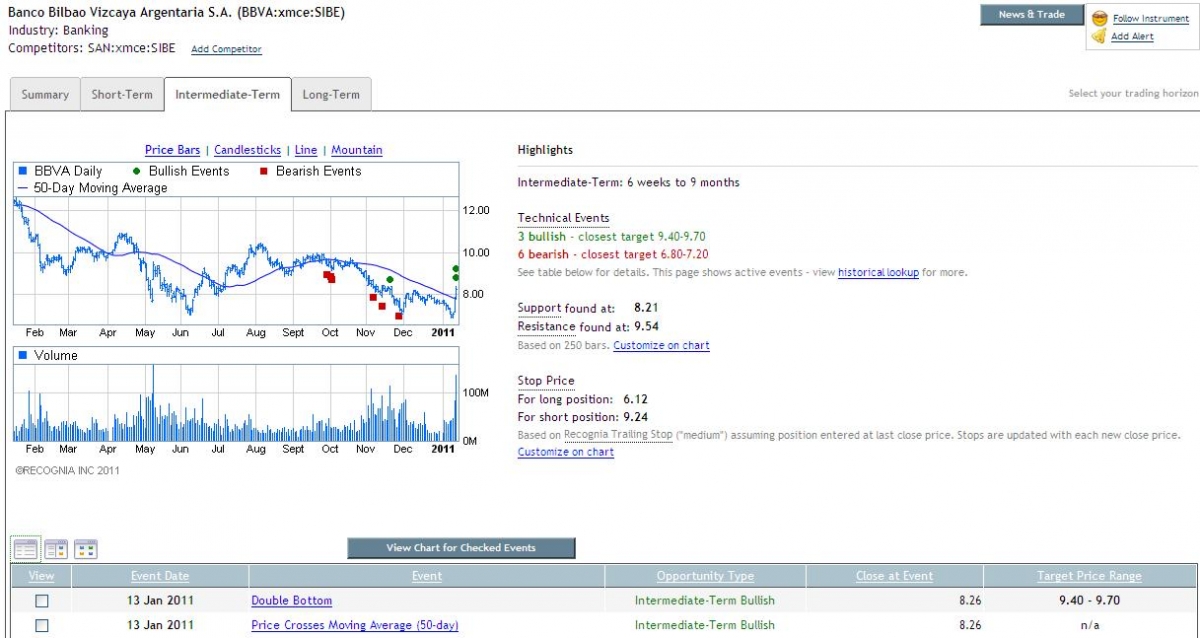Switch to the Short-Term tab
1200x638 pixels.
click(122, 95)
